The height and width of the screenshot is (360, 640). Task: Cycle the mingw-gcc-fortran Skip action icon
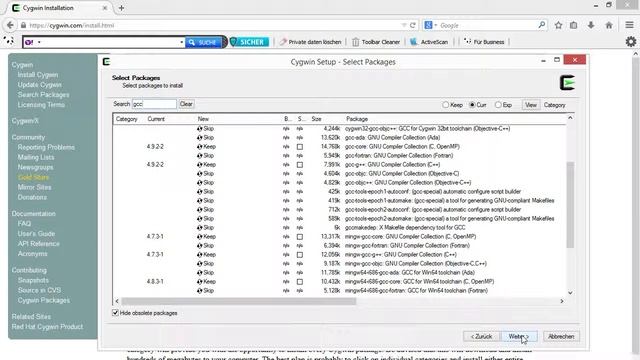click(200, 245)
